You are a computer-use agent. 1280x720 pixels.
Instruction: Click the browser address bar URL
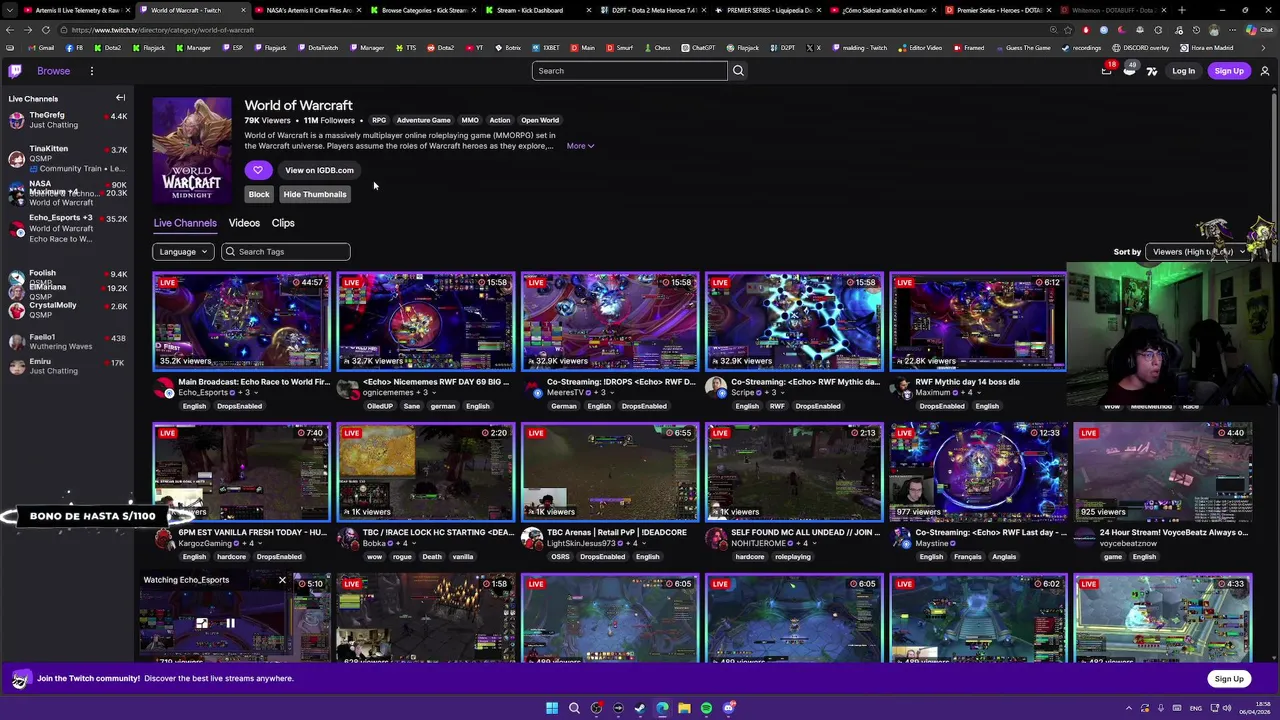click(162, 30)
